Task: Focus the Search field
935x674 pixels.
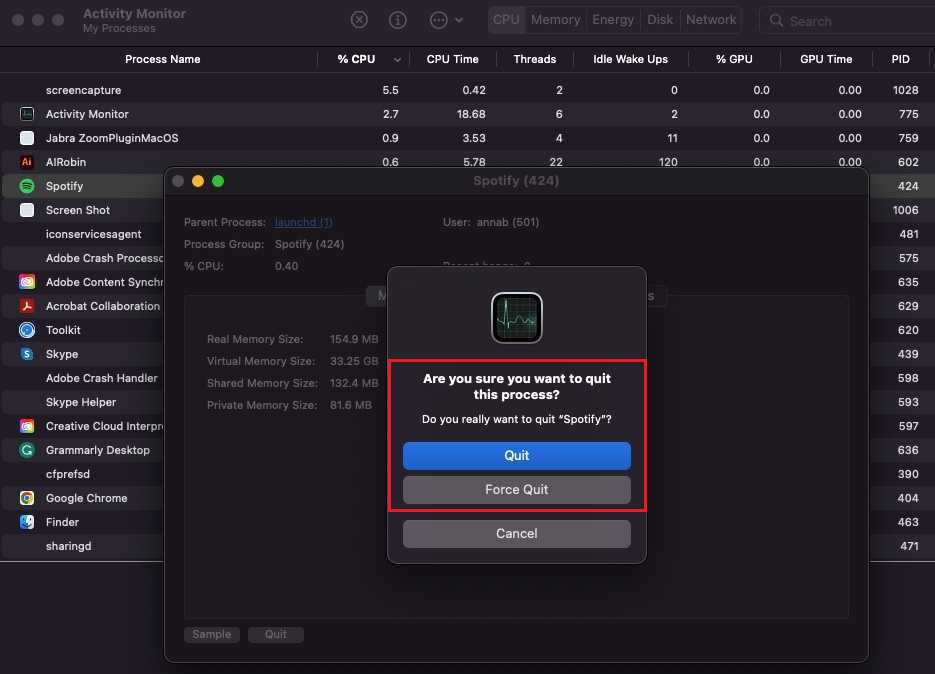Action: point(847,21)
